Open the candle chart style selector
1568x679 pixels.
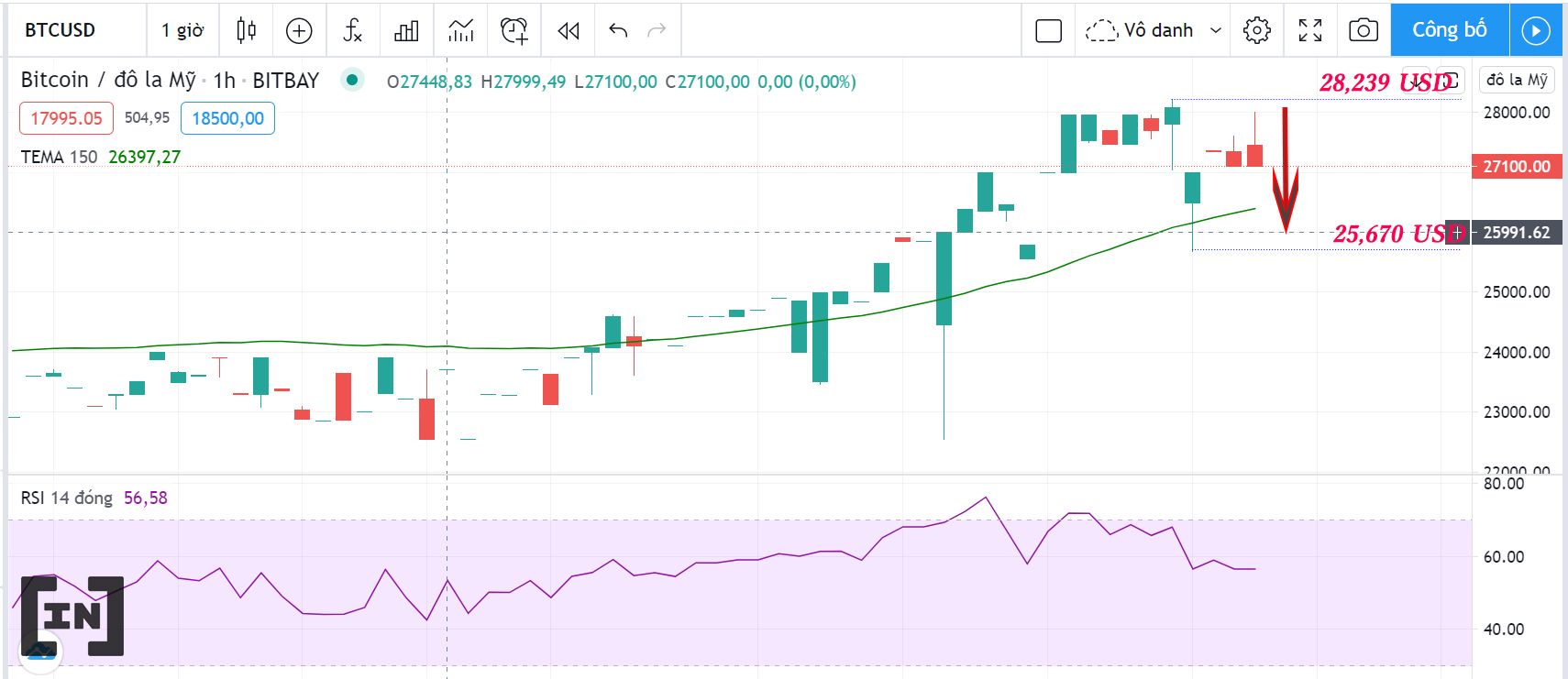[245, 29]
